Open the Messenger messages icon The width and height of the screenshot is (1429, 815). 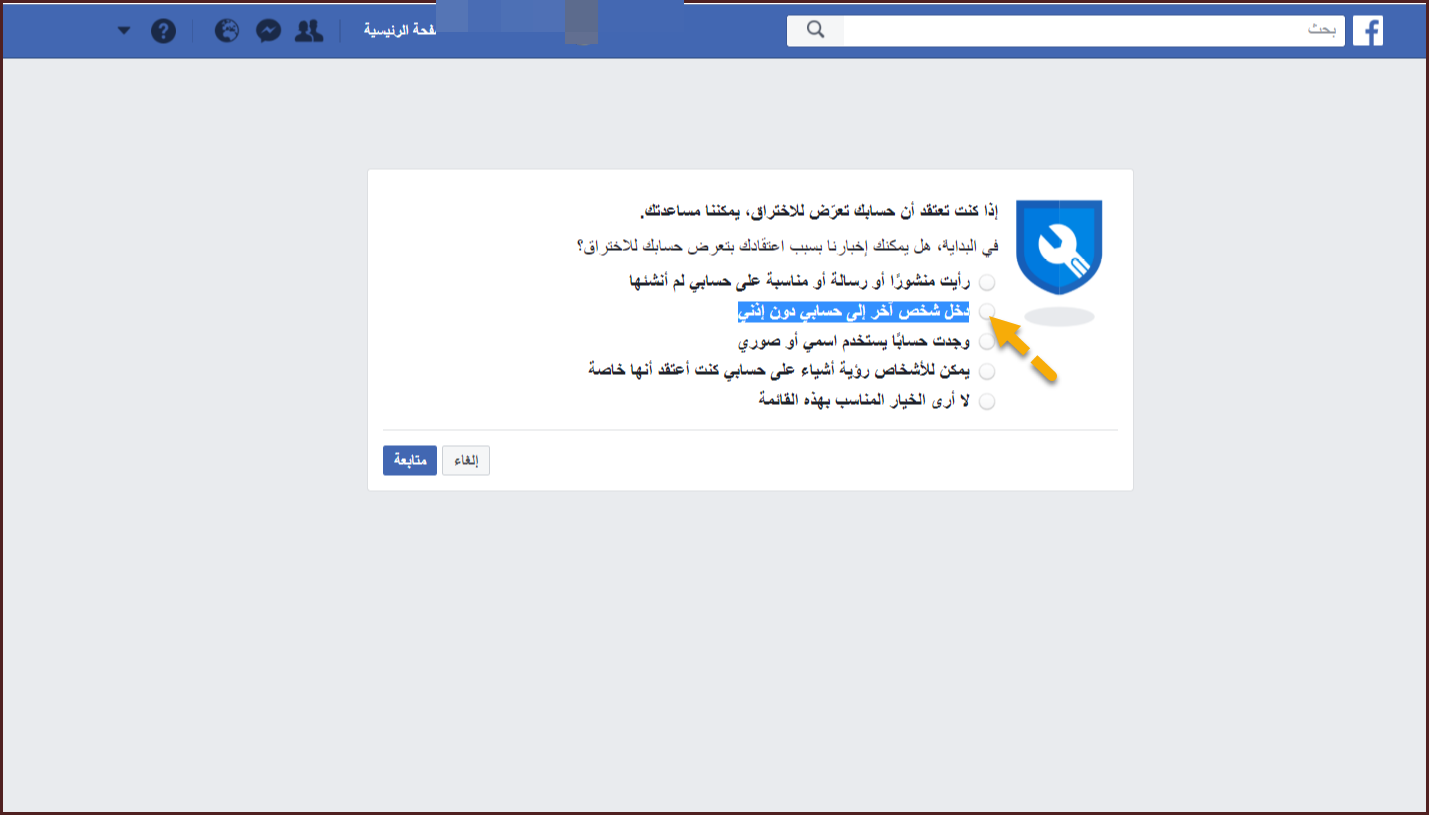coord(268,31)
